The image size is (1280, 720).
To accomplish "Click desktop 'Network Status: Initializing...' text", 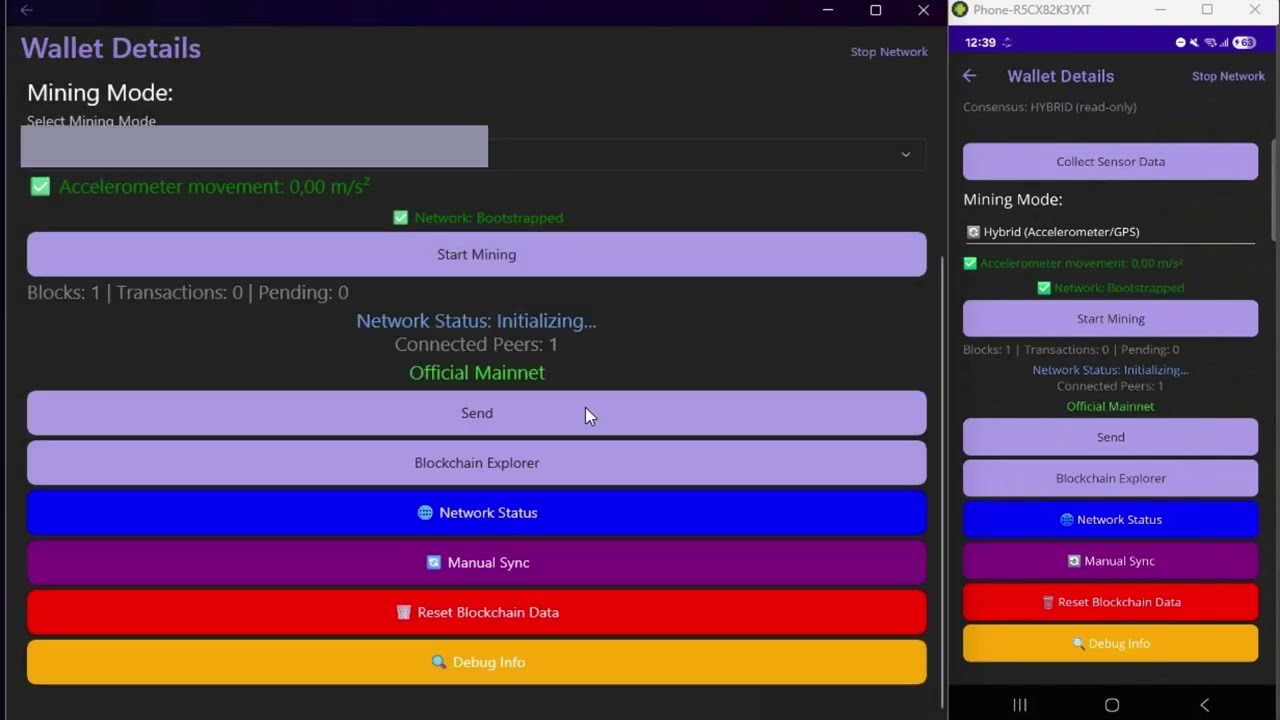I will pyautogui.click(x=476, y=321).
